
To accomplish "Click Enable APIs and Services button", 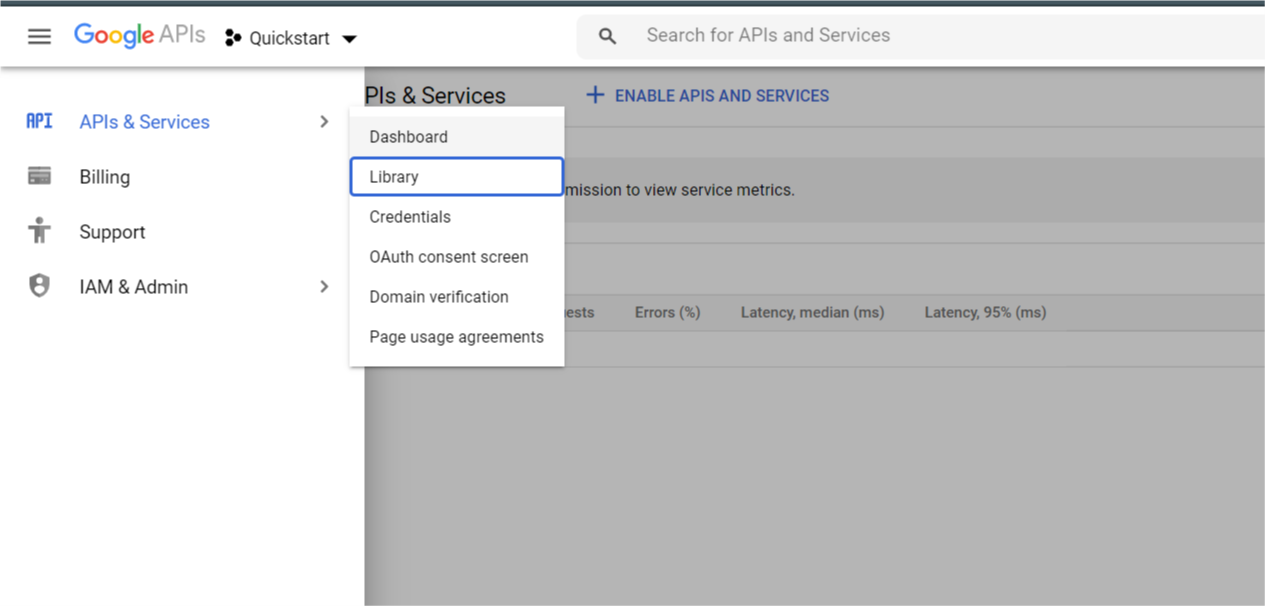I will pyautogui.click(x=708, y=96).
